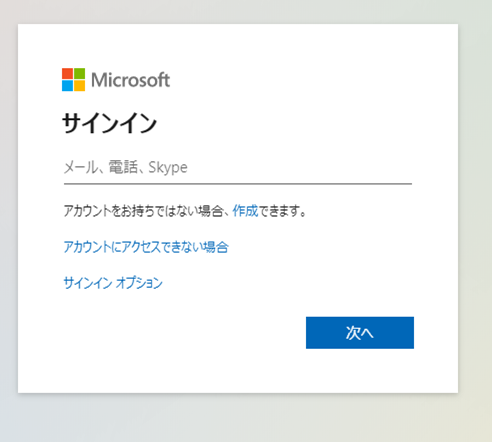Click empty white area left of 次へ
The width and height of the screenshot is (492, 442).
tap(183, 333)
